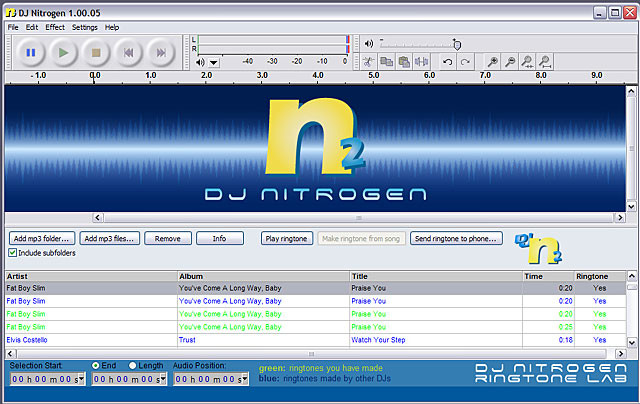
Task: Click song list horizontal scroll right arrow
Action: point(620,353)
